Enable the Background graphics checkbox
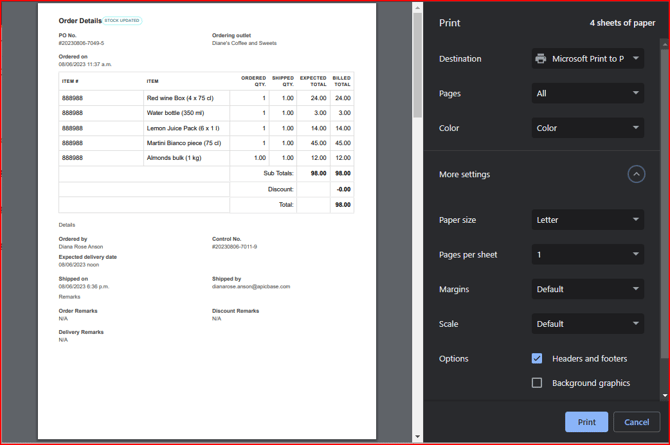 point(537,383)
